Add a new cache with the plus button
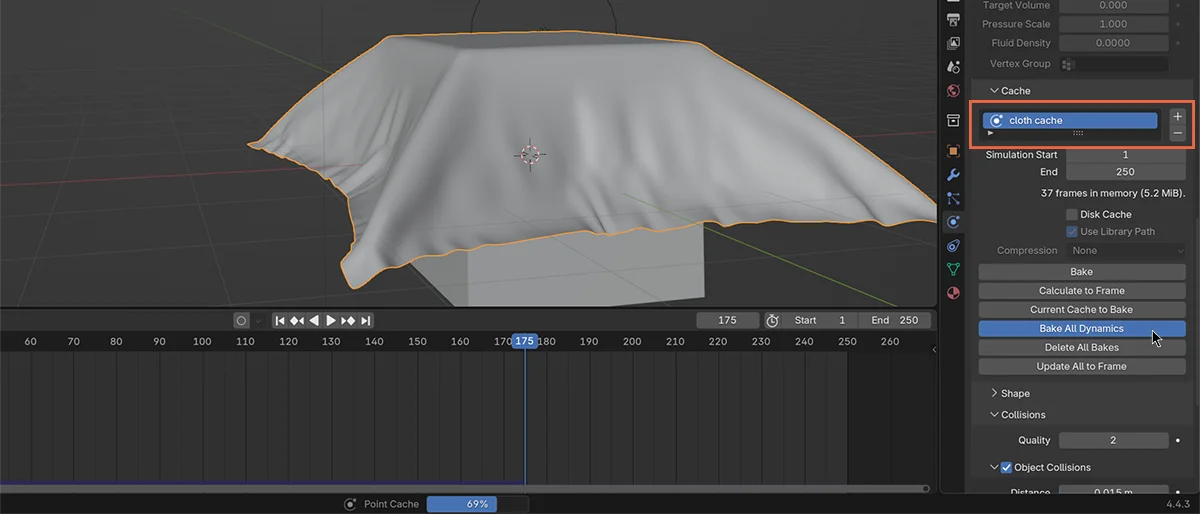This screenshot has height=514, width=1200. tap(1177, 117)
